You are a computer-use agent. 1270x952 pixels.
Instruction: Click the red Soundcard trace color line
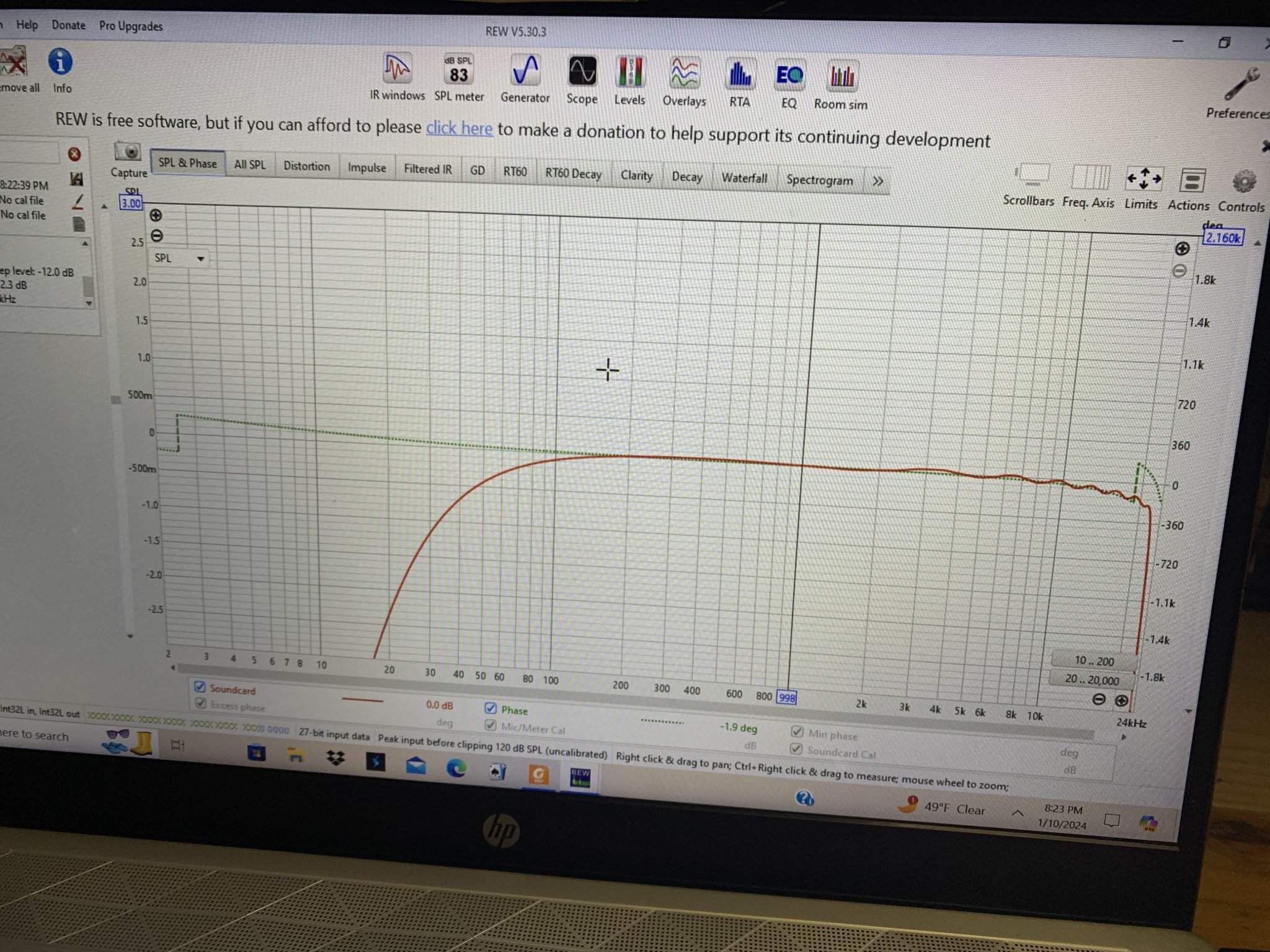pyautogui.click(x=362, y=700)
